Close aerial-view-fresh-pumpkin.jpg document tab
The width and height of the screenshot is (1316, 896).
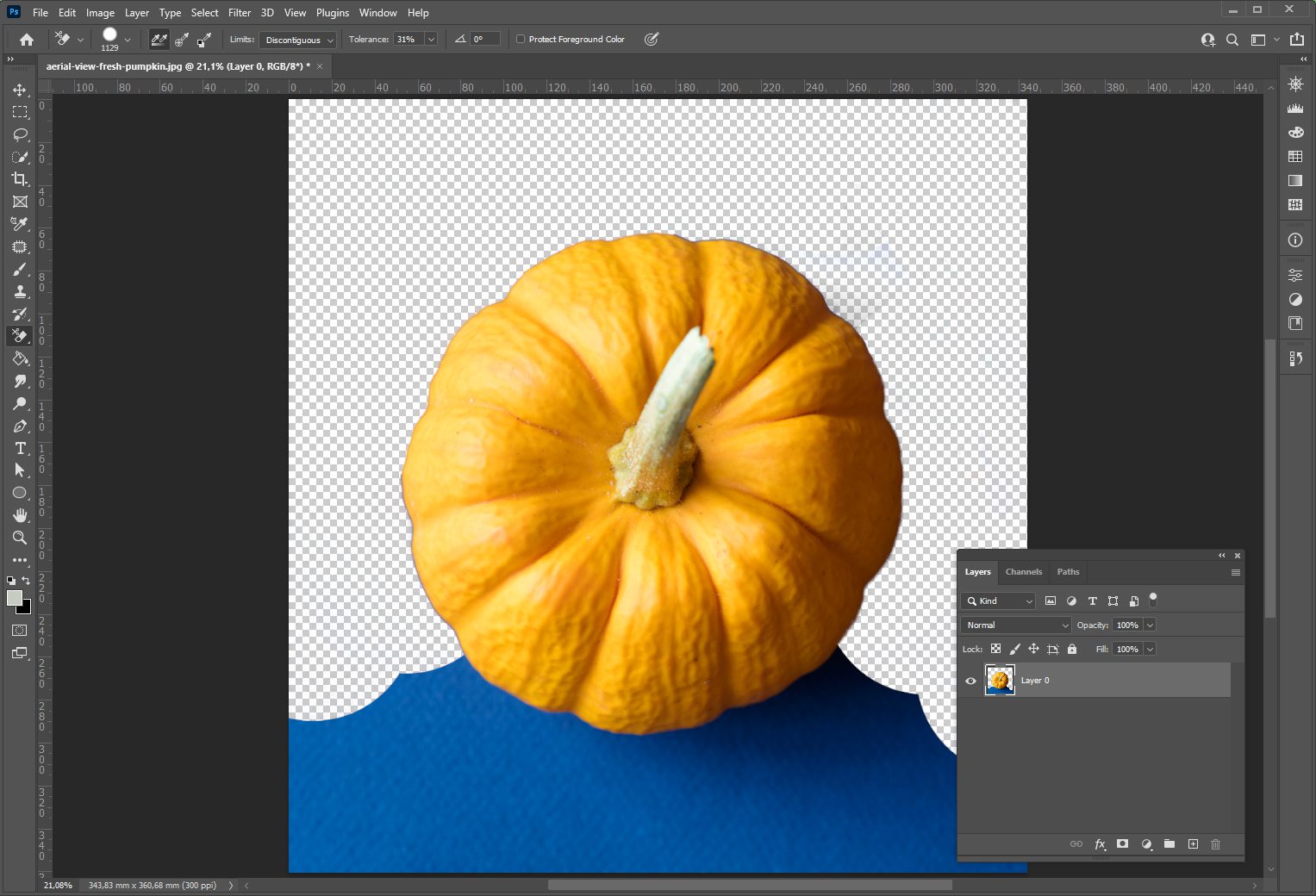[320, 66]
